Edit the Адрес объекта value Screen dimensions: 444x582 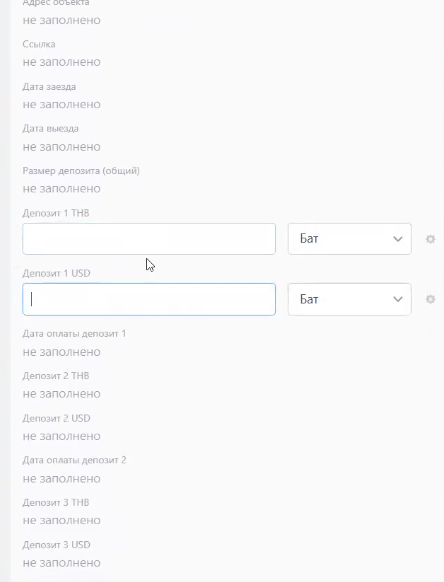pos(62,20)
